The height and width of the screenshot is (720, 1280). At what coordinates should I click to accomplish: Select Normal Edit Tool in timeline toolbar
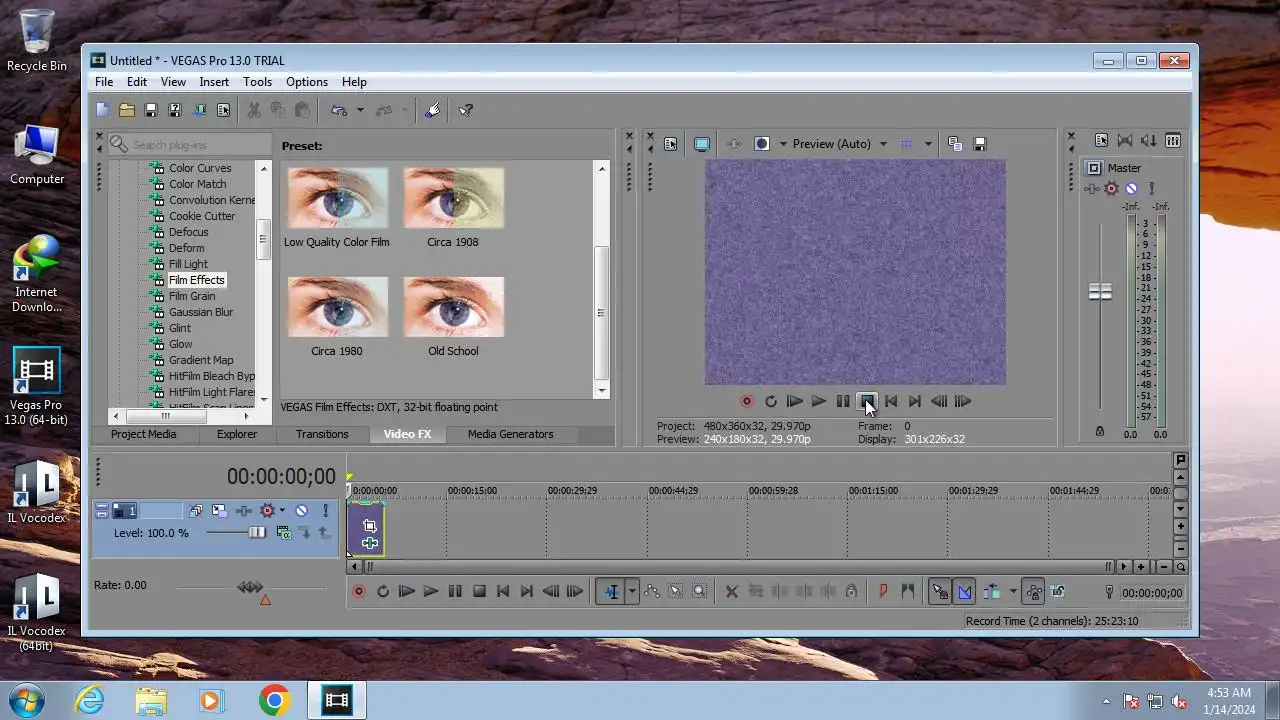[611, 592]
